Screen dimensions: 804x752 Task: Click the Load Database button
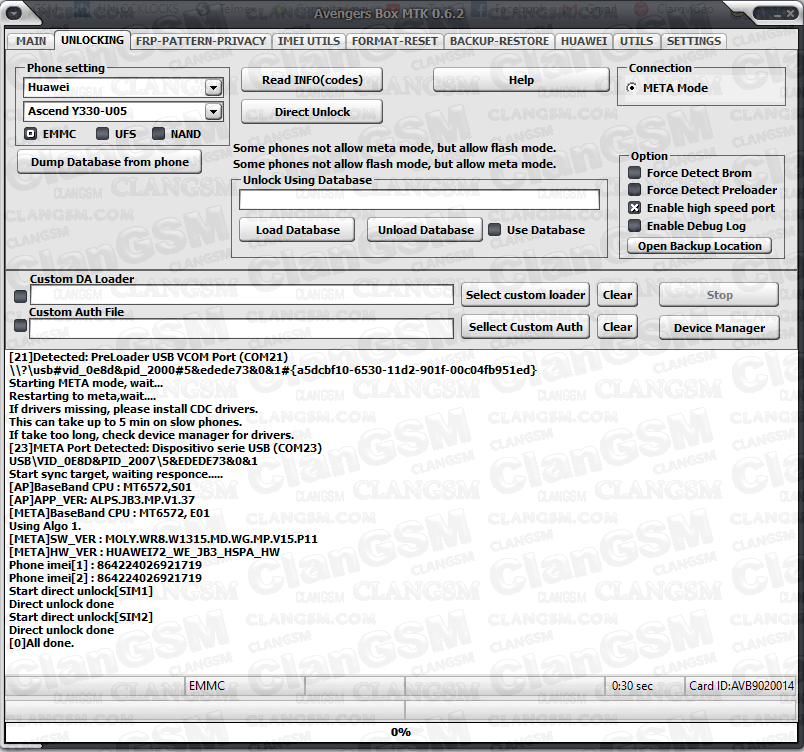click(297, 230)
